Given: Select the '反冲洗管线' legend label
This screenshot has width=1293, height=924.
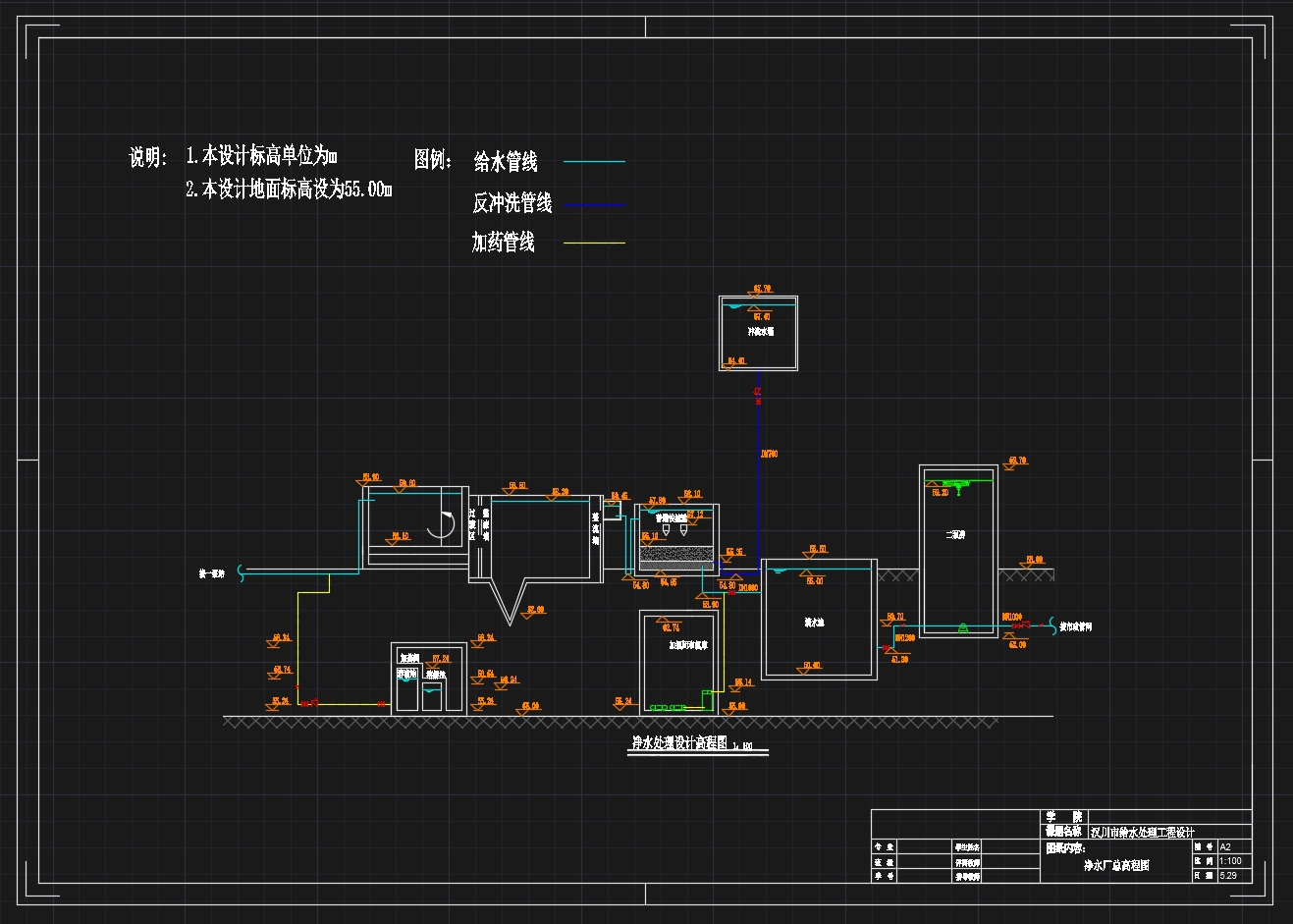Looking at the screenshot, I should 512,203.
